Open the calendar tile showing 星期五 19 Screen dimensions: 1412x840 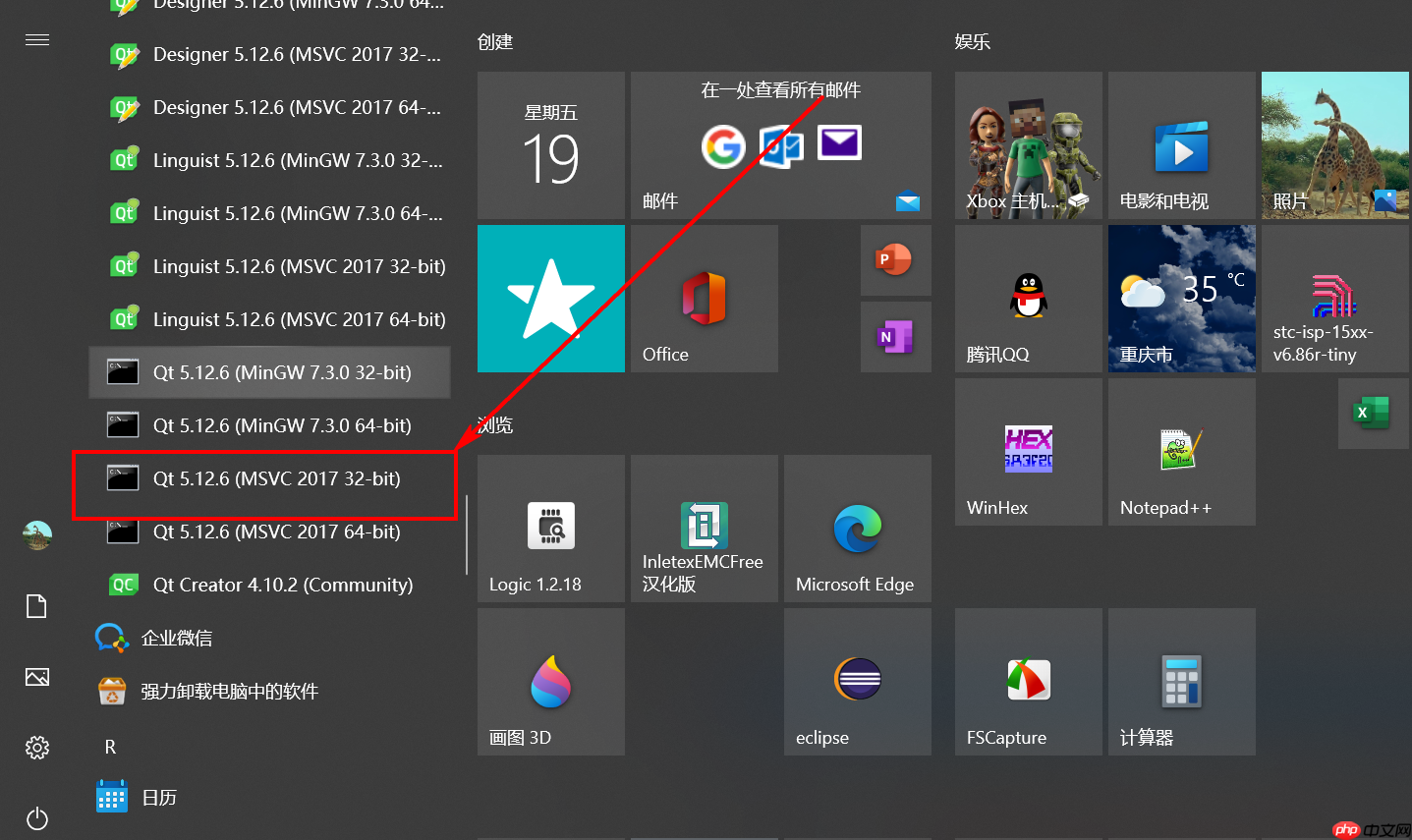tap(551, 145)
